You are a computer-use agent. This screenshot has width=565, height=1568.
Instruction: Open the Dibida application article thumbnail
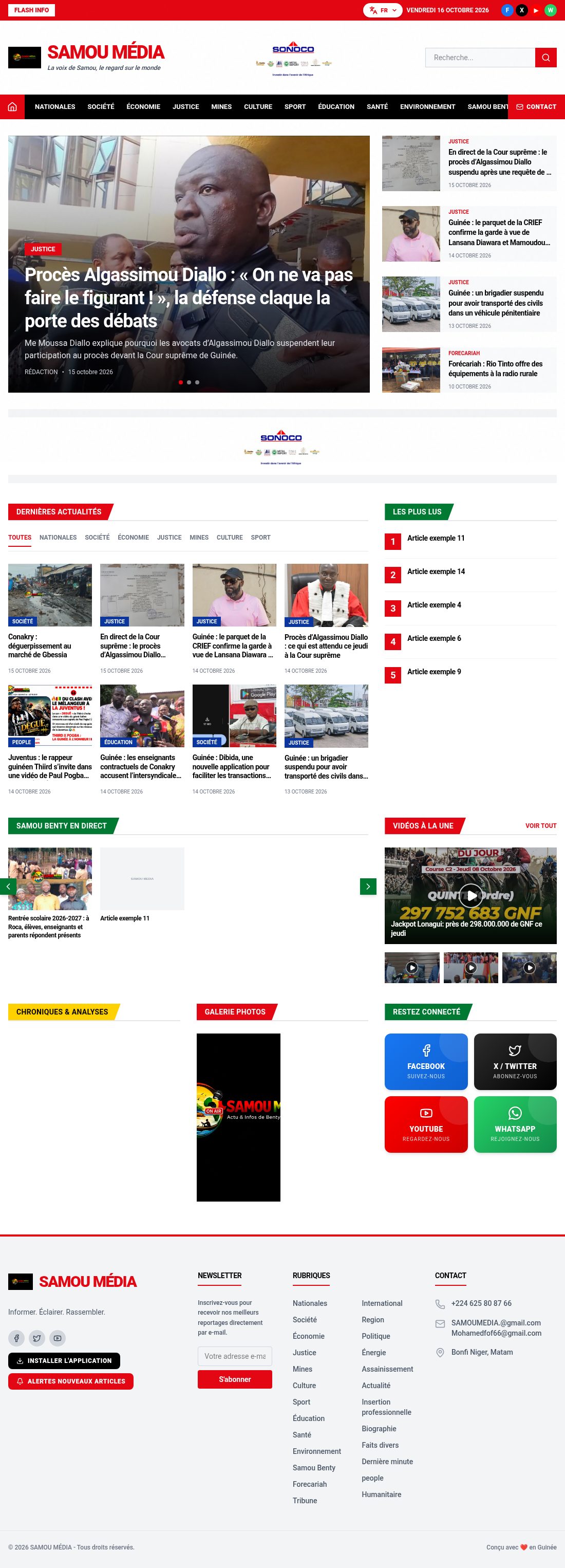(x=234, y=716)
